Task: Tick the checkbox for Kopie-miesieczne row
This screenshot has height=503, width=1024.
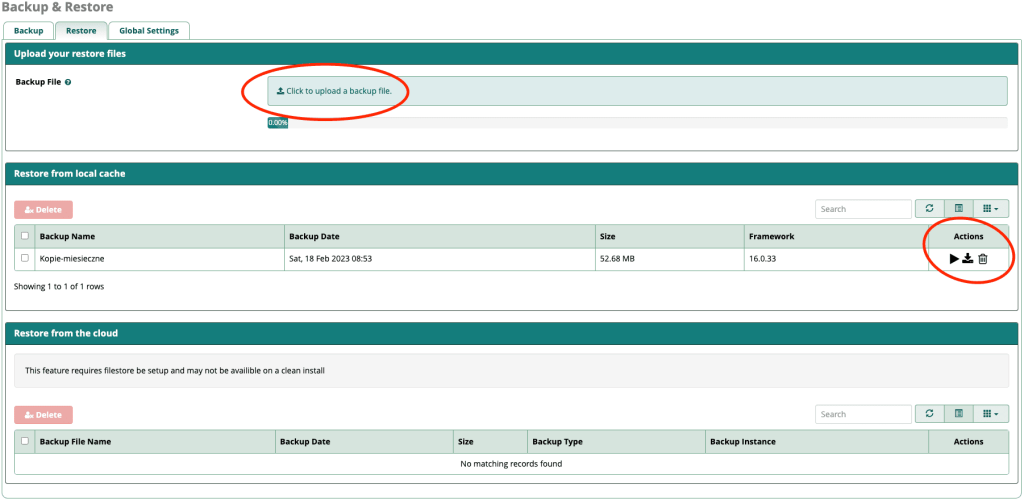Action: [x=25, y=258]
